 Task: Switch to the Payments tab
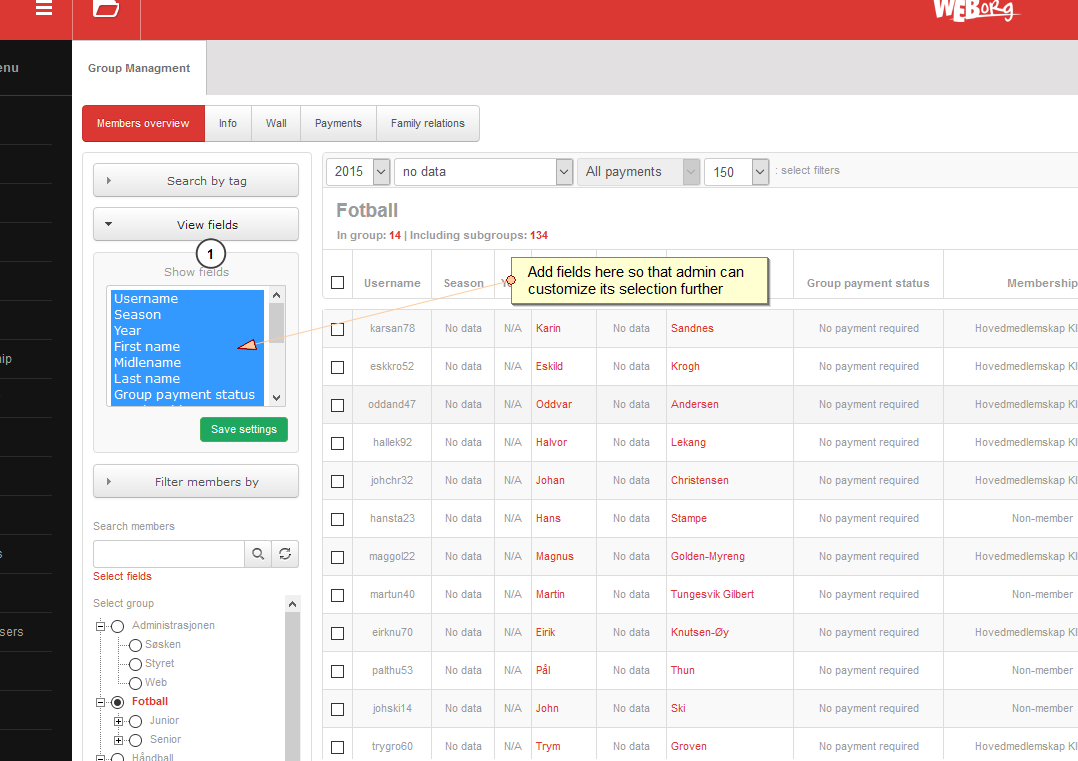pyautogui.click(x=338, y=124)
